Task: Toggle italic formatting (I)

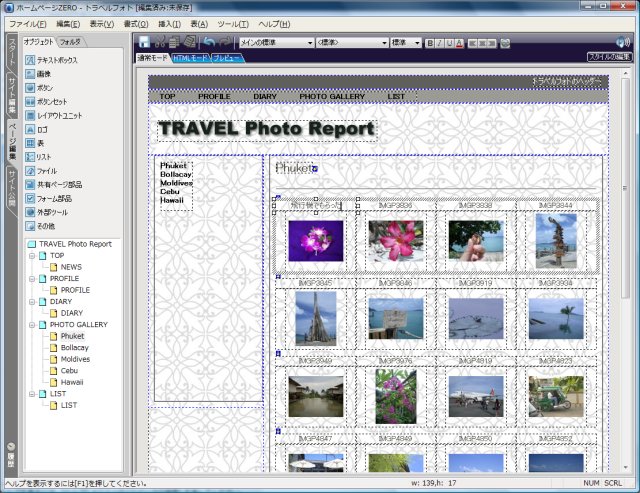Action: (x=440, y=43)
